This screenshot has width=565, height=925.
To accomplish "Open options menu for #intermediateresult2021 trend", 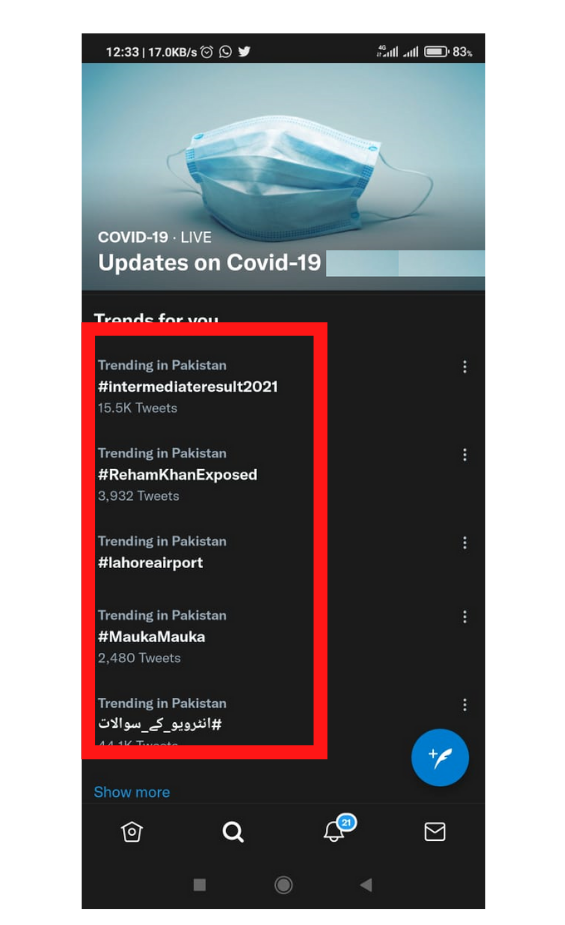I will [x=465, y=367].
